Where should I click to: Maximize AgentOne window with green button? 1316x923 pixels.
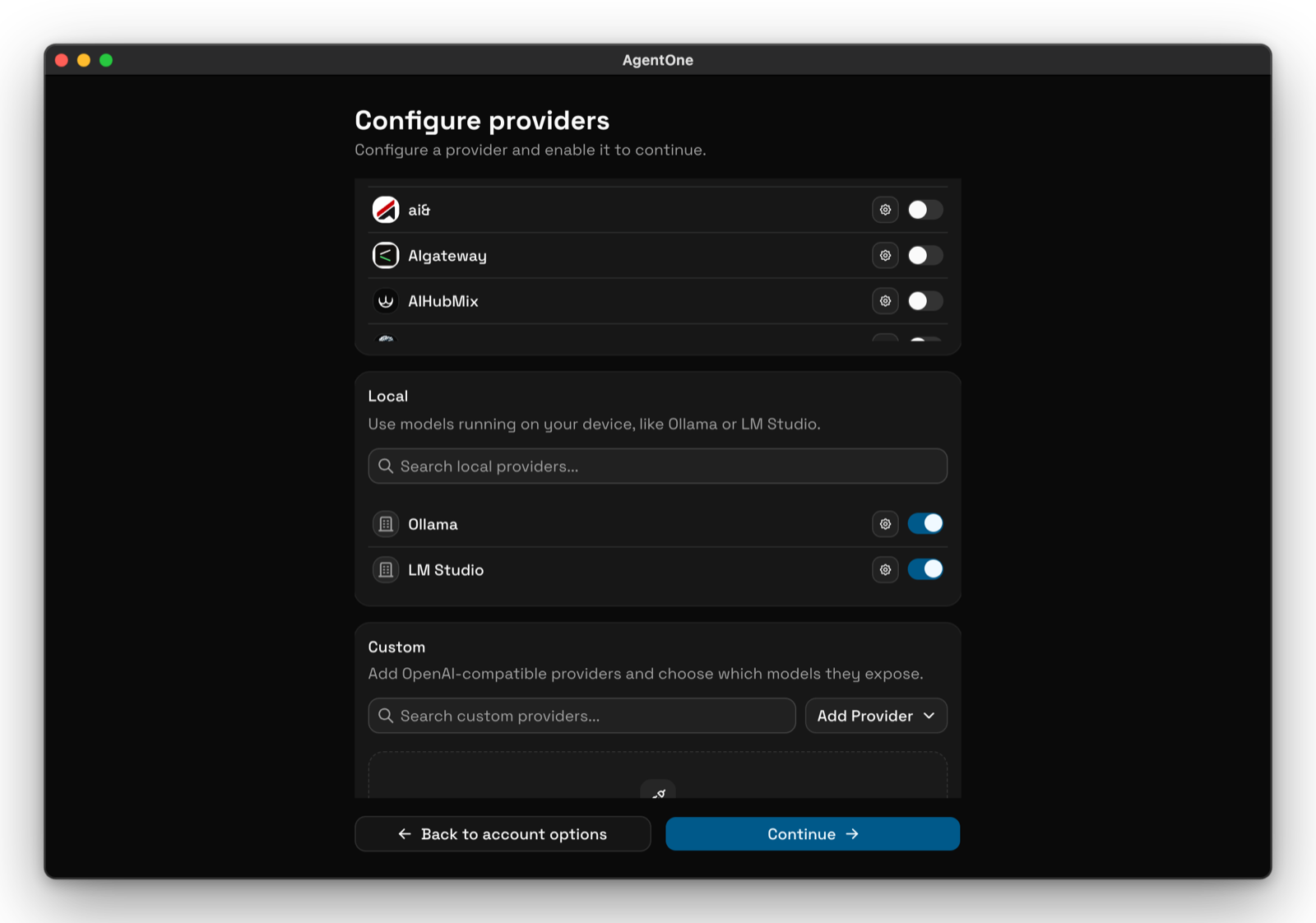(x=106, y=60)
